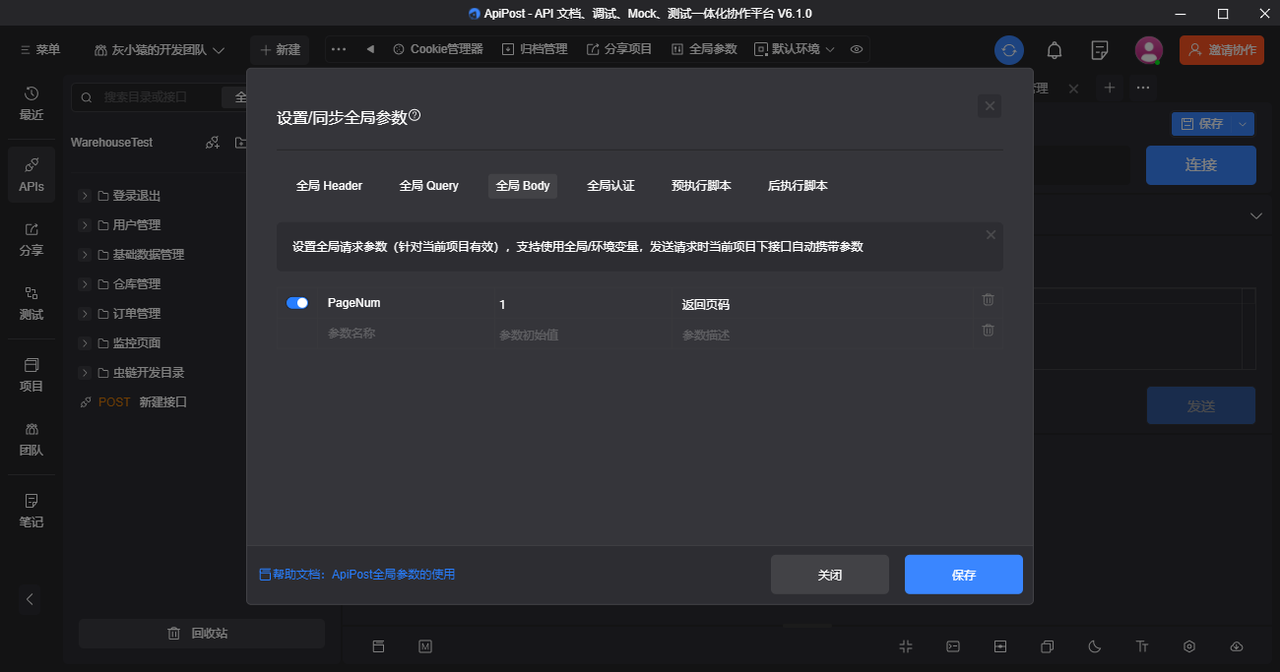Click the eye visibility icon beside 默认环境
Screen dimensions: 1280x672
(x=856, y=49)
